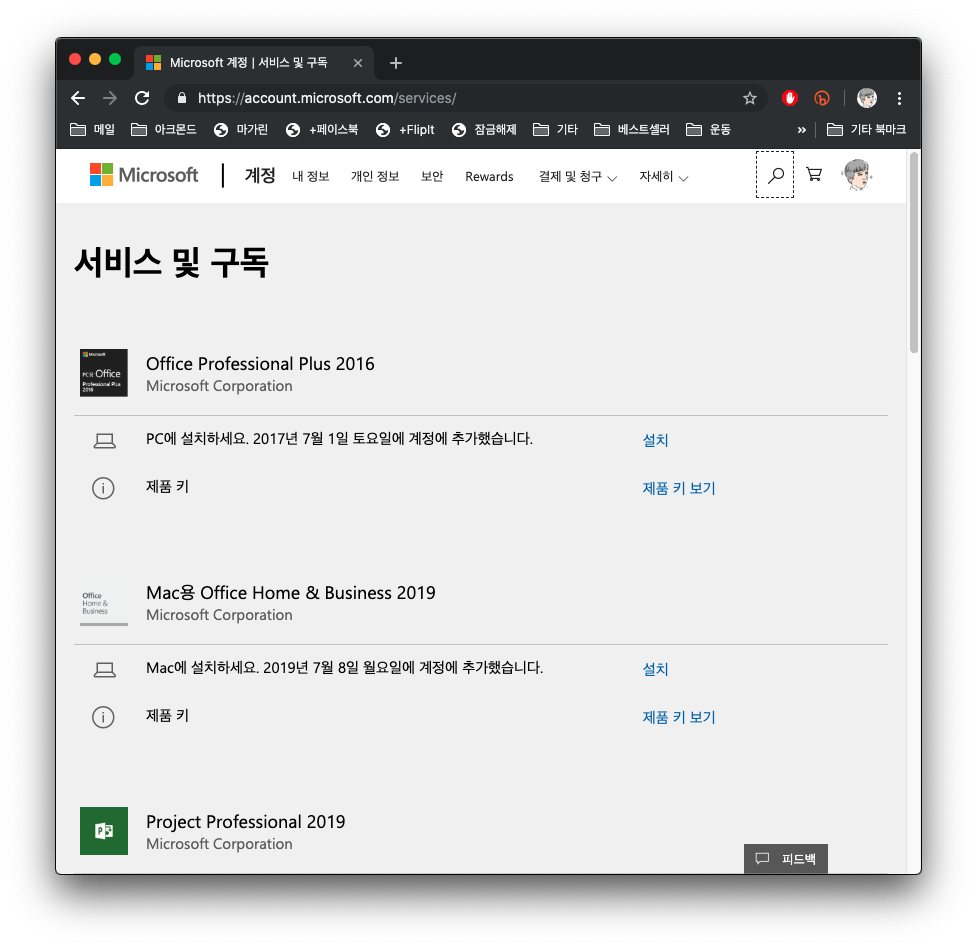
Task: Open Rewards menu item
Action: point(489,176)
